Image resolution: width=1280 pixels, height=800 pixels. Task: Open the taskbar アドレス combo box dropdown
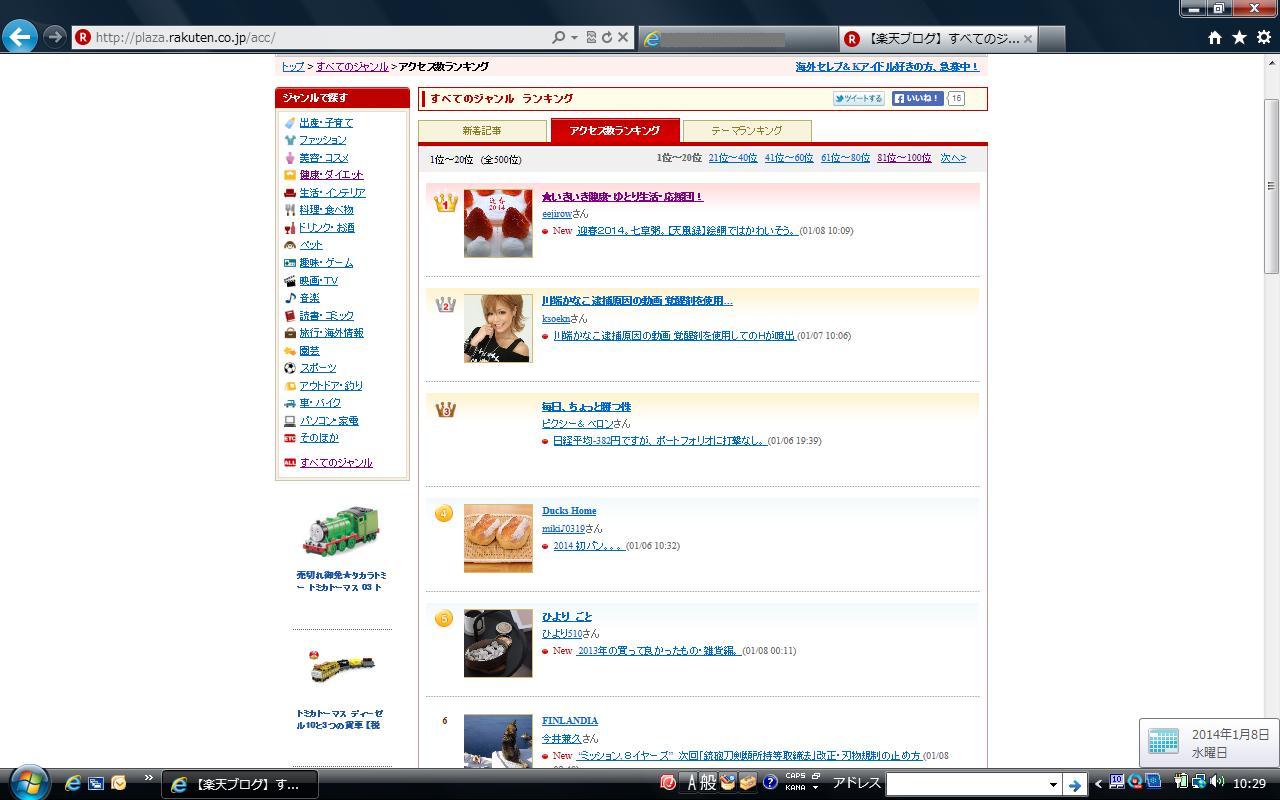(x=1052, y=784)
